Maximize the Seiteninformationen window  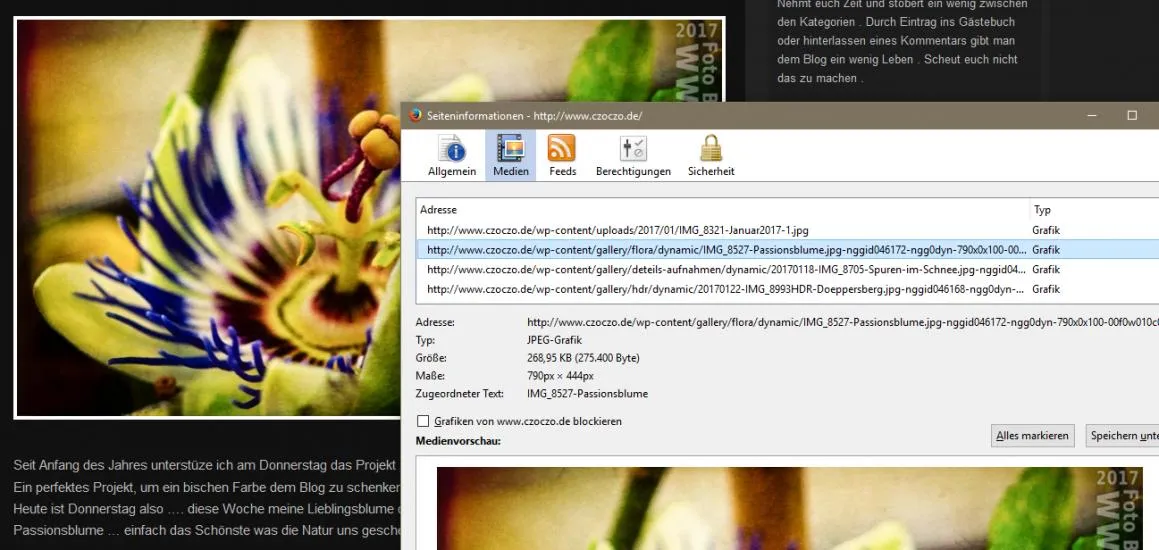click(1132, 115)
